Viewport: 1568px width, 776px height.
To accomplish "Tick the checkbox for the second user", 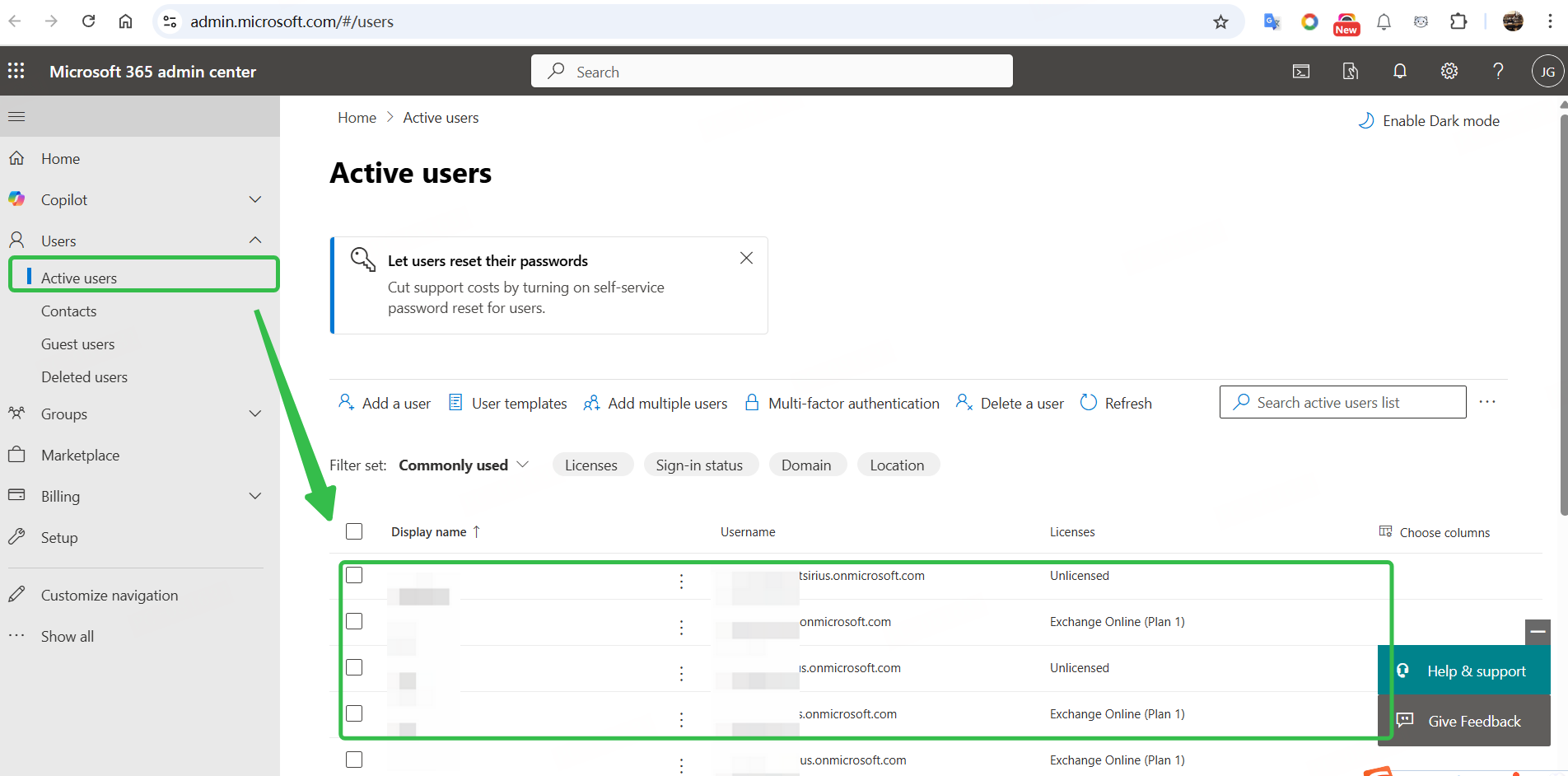I will pos(354,621).
